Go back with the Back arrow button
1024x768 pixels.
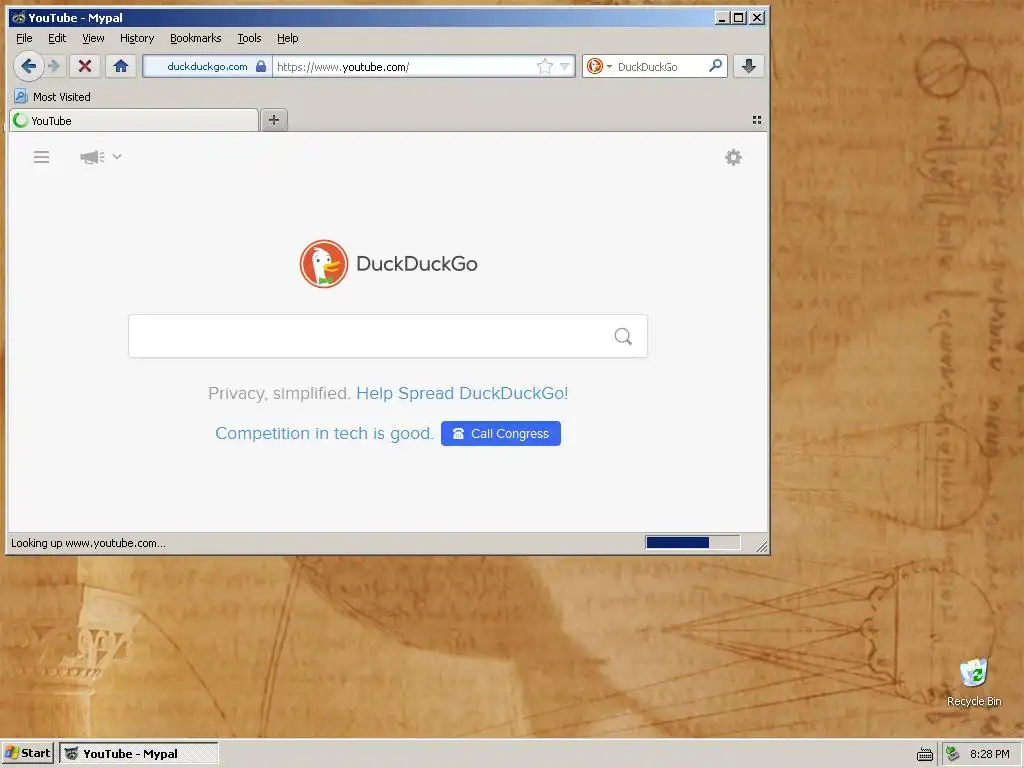pos(28,66)
